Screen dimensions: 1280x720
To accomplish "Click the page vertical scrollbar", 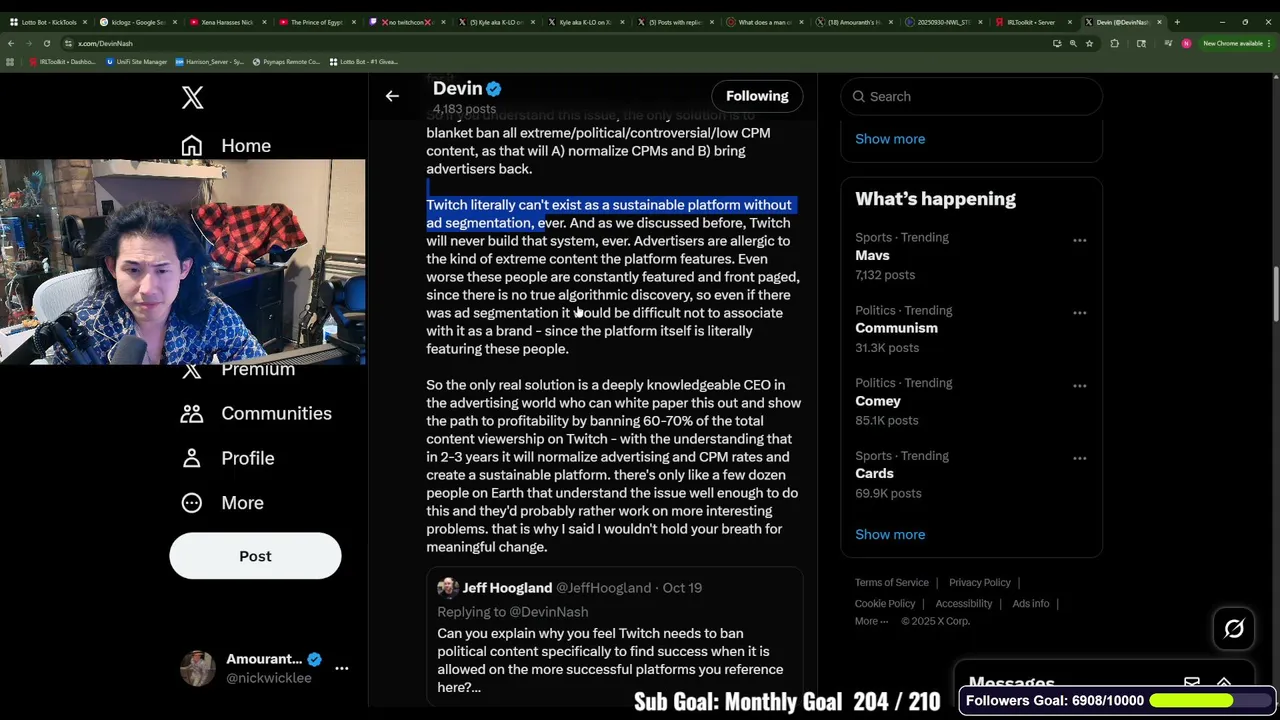I will [1276, 296].
